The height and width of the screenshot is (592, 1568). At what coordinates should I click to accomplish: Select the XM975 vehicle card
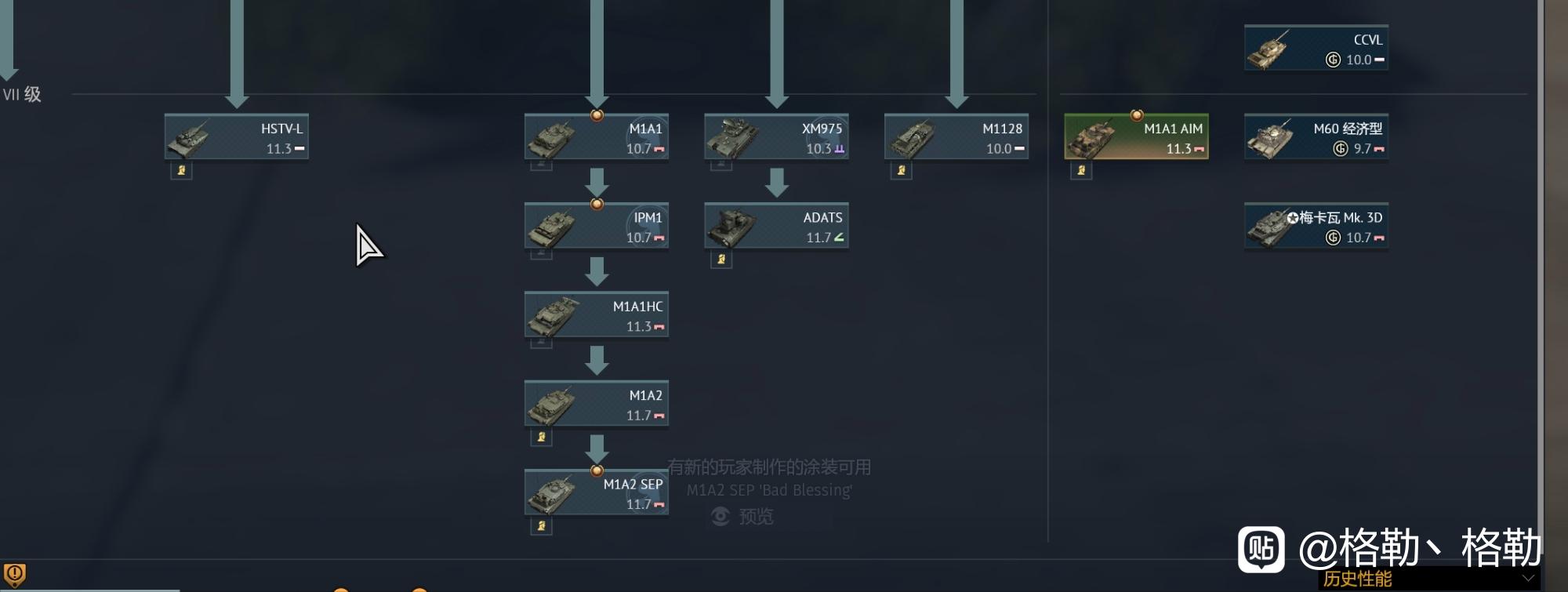pyautogui.click(x=776, y=137)
